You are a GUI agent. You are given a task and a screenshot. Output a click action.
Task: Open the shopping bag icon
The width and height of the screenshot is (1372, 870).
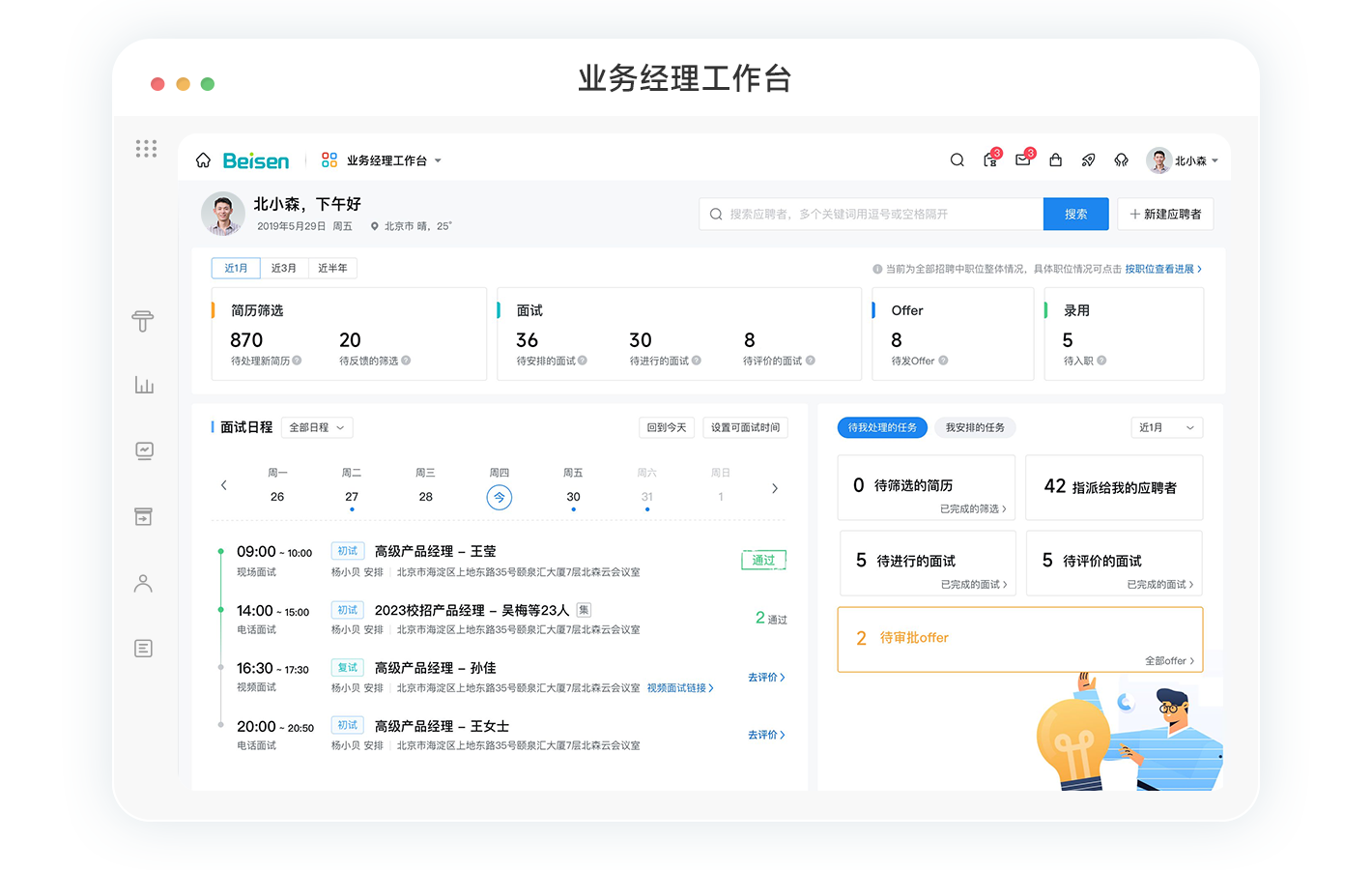click(1055, 160)
